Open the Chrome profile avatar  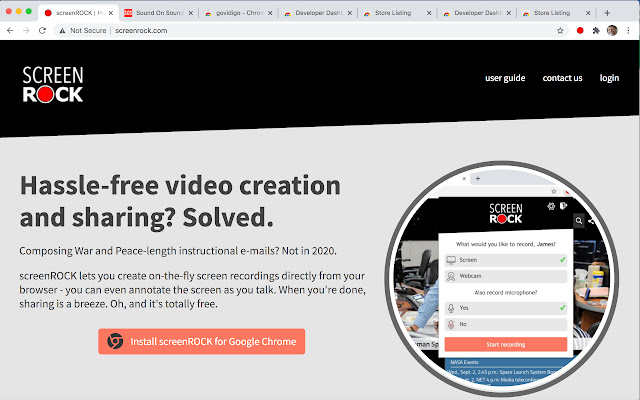(612, 31)
